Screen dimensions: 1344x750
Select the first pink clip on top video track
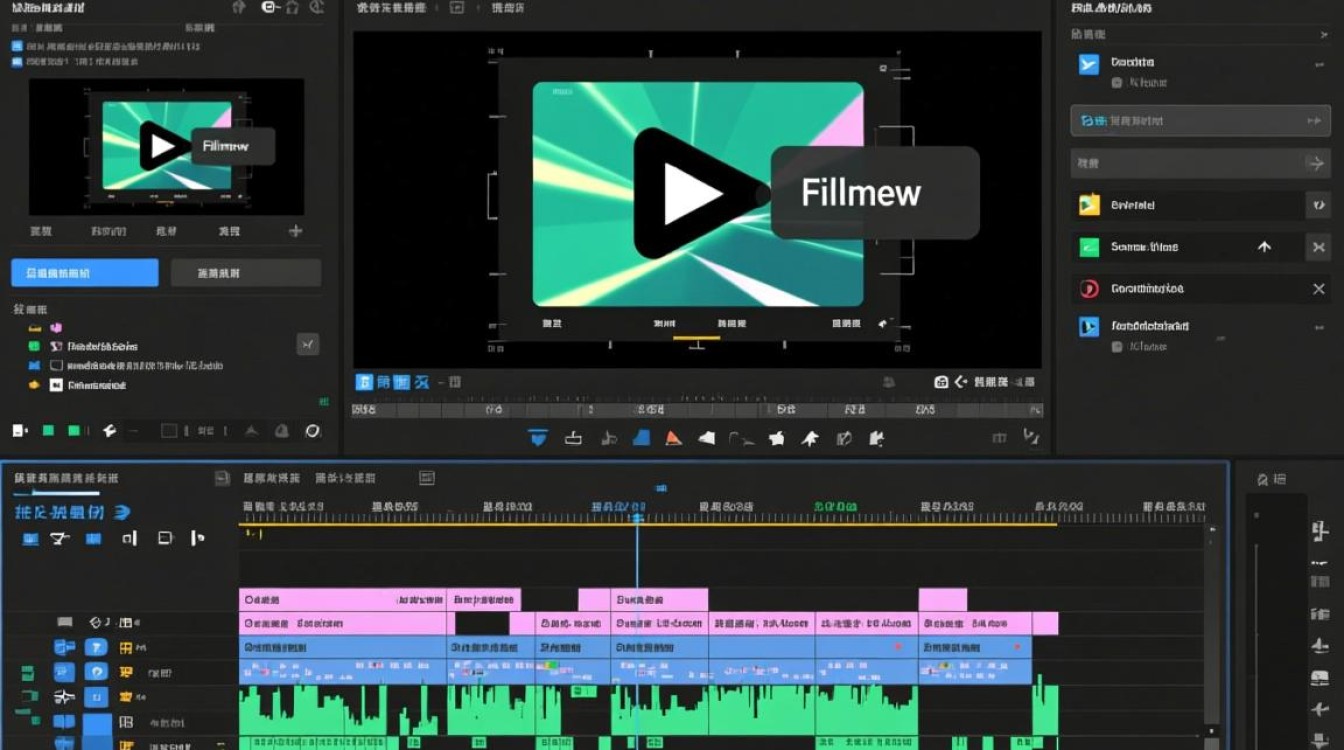[343, 600]
